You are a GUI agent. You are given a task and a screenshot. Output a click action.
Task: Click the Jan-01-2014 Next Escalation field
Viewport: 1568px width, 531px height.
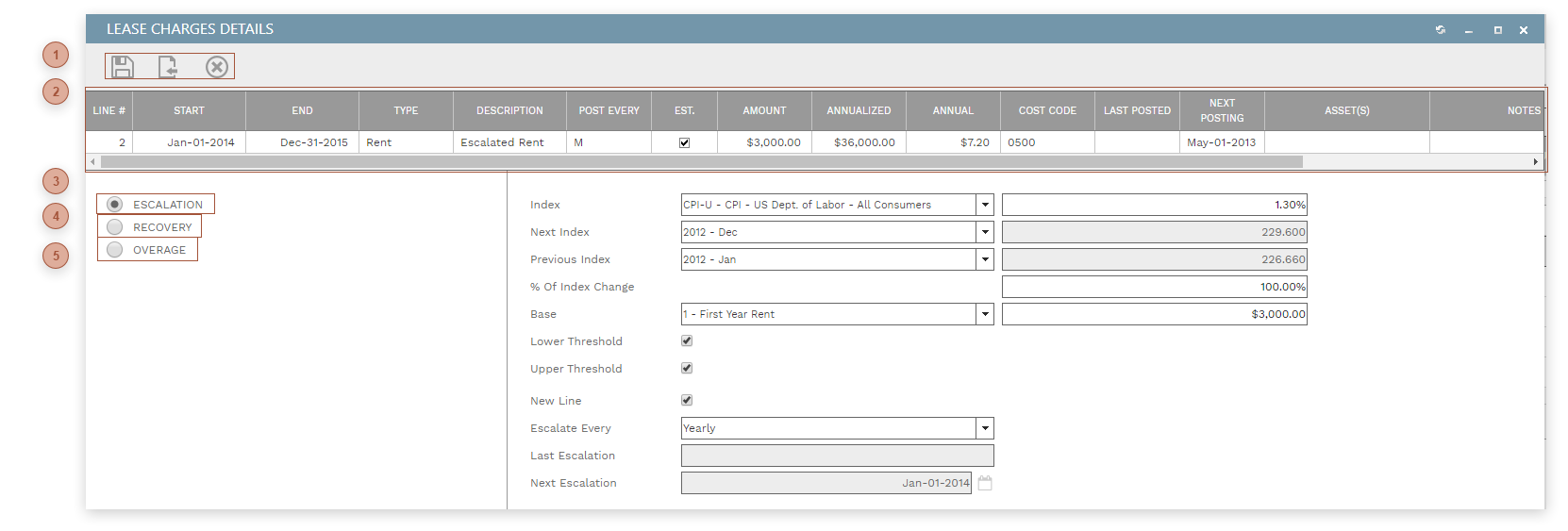tap(826, 483)
